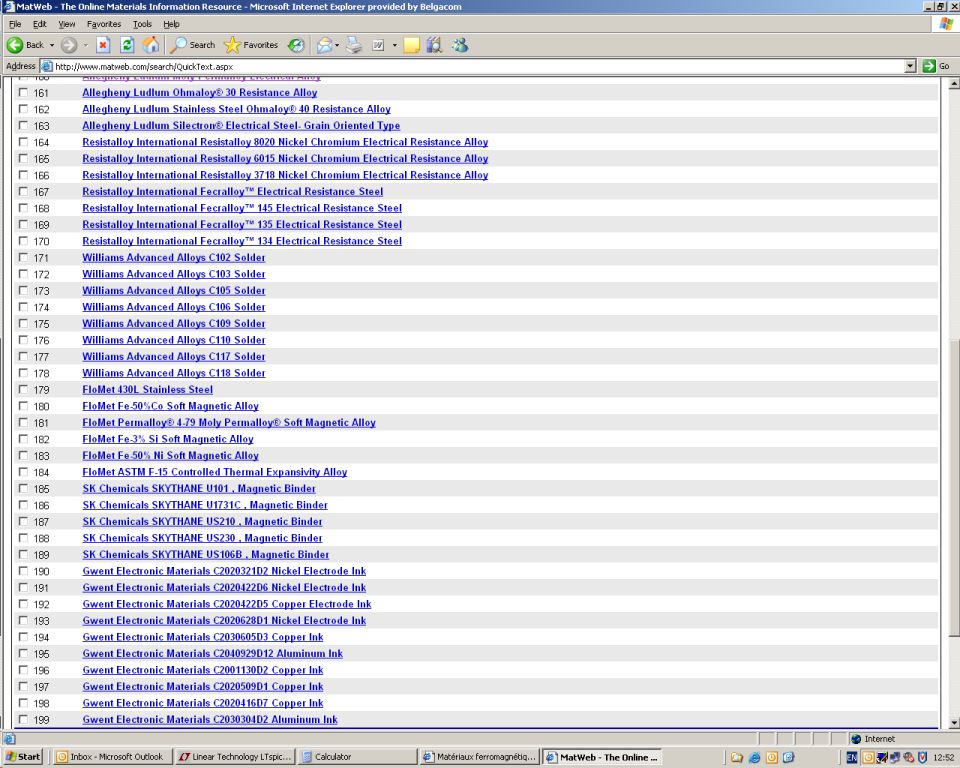Screen dimensions: 960x768
Task: Open the Help menu
Action: coord(171,24)
